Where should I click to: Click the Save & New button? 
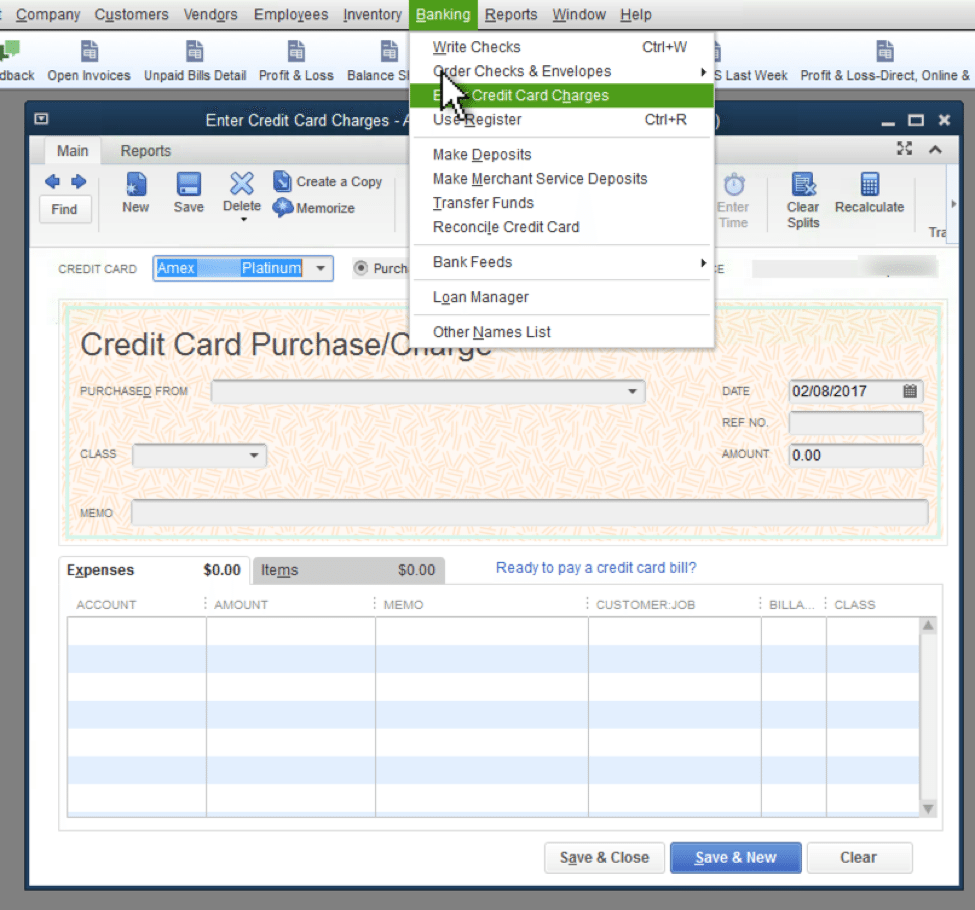click(735, 857)
